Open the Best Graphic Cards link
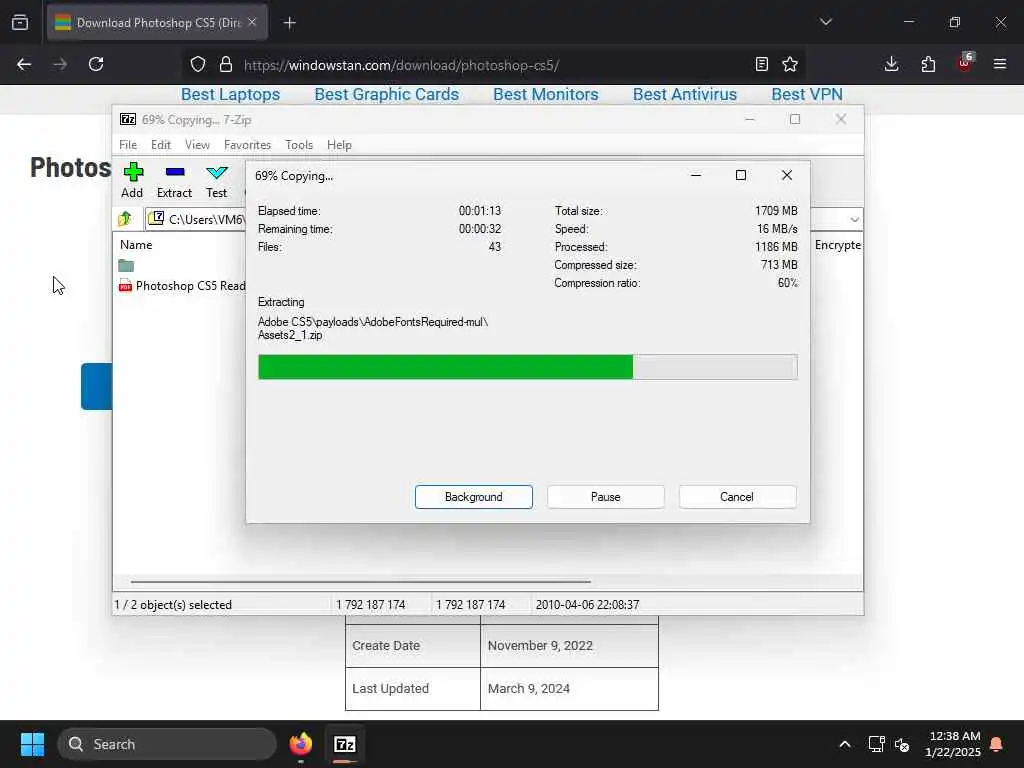This screenshot has height=768, width=1024. click(387, 95)
